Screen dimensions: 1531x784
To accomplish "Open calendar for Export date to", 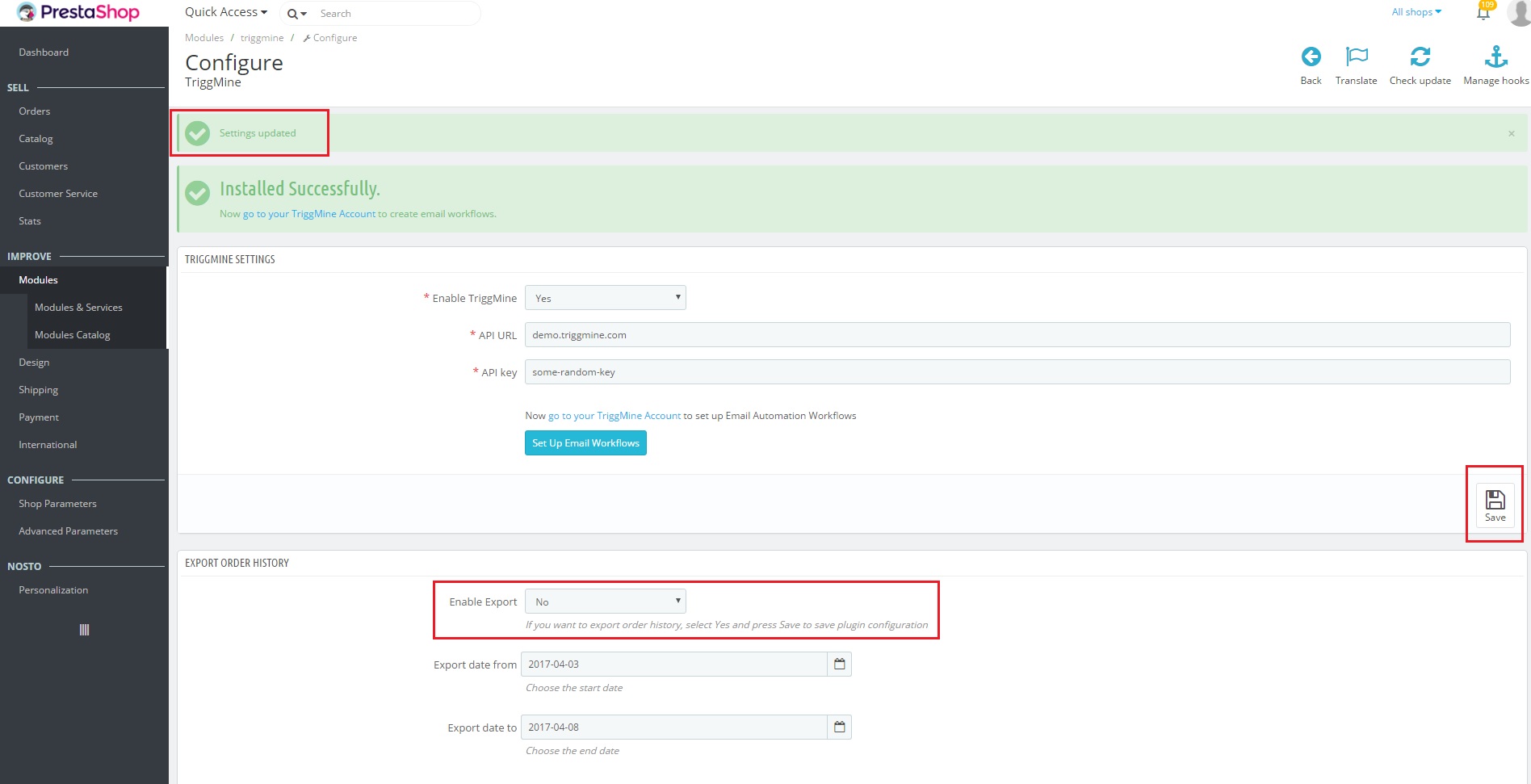I will (840, 727).
